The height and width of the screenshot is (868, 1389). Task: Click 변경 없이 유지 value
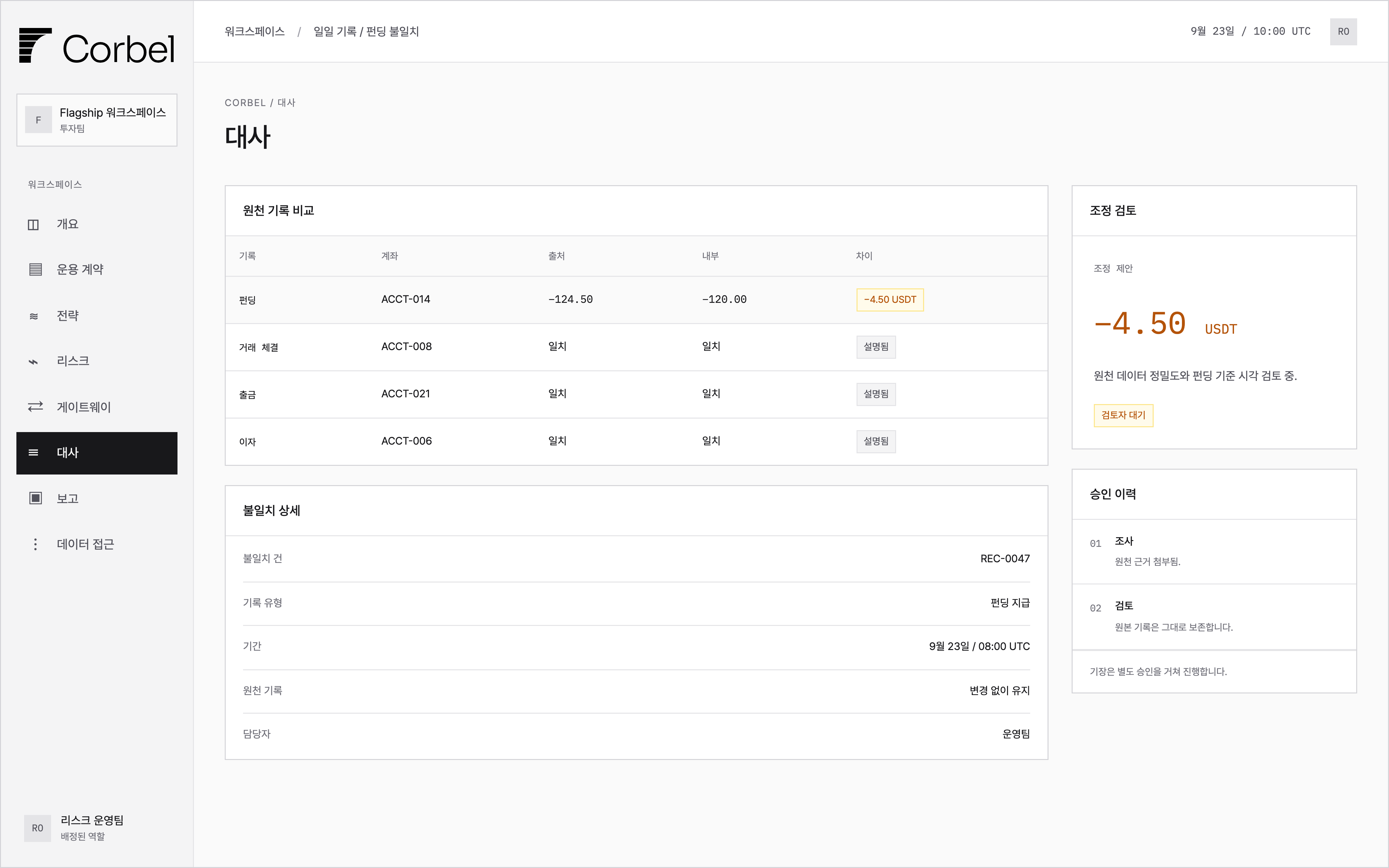pyautogui.click(x=1000, y=691)
